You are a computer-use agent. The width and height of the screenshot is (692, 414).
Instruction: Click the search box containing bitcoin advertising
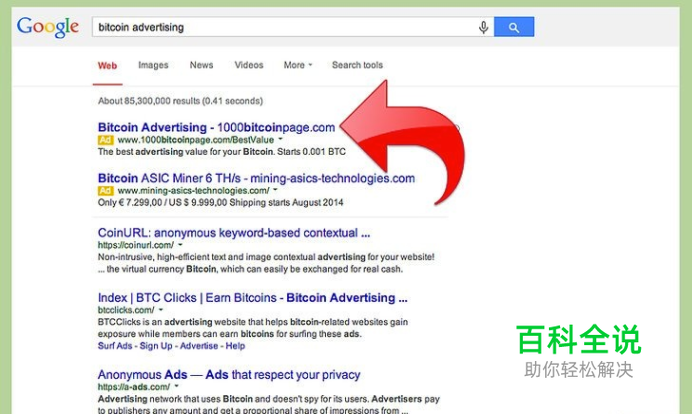point(285,27)
